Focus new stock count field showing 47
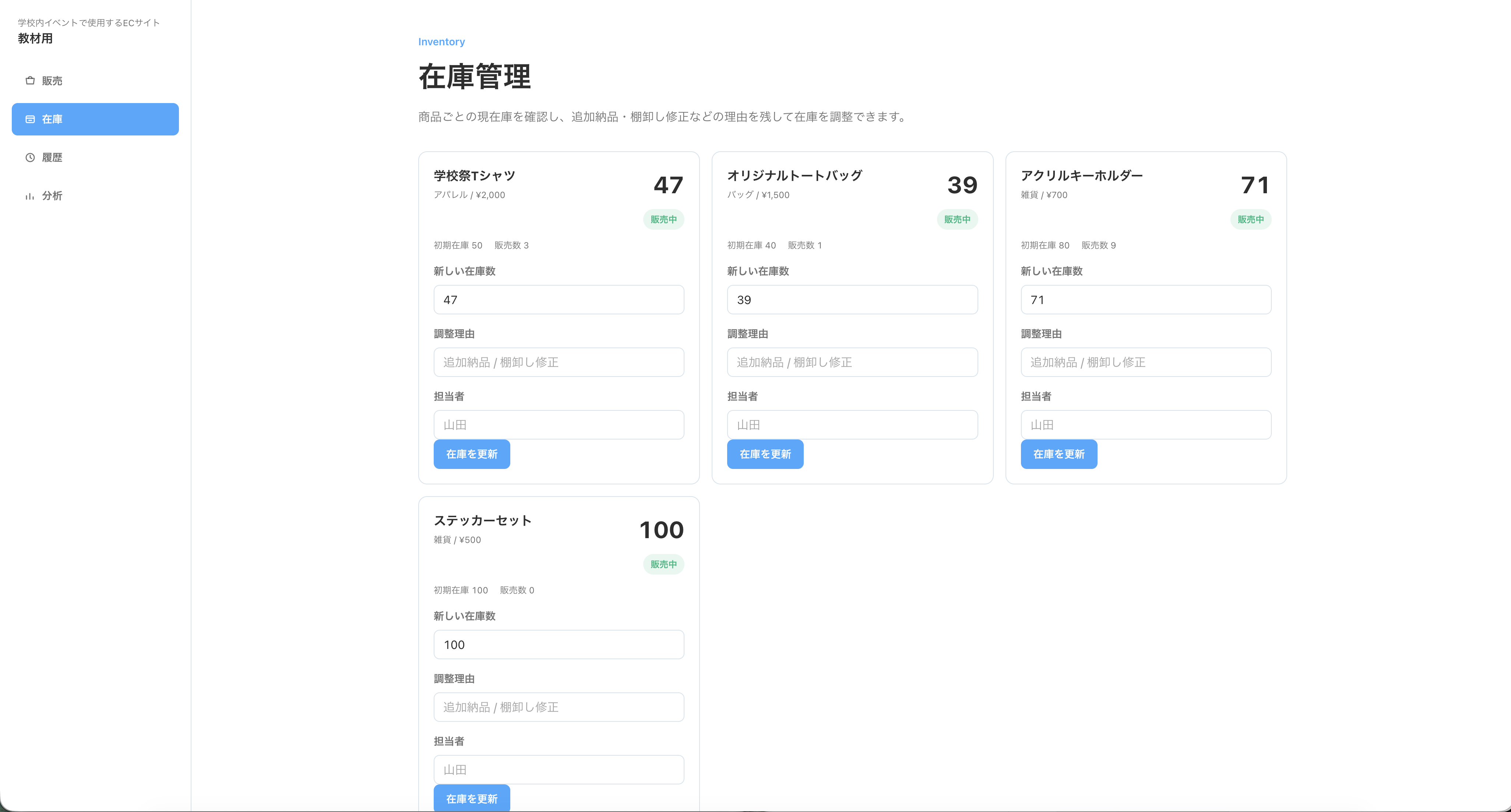 coord(559,300)
